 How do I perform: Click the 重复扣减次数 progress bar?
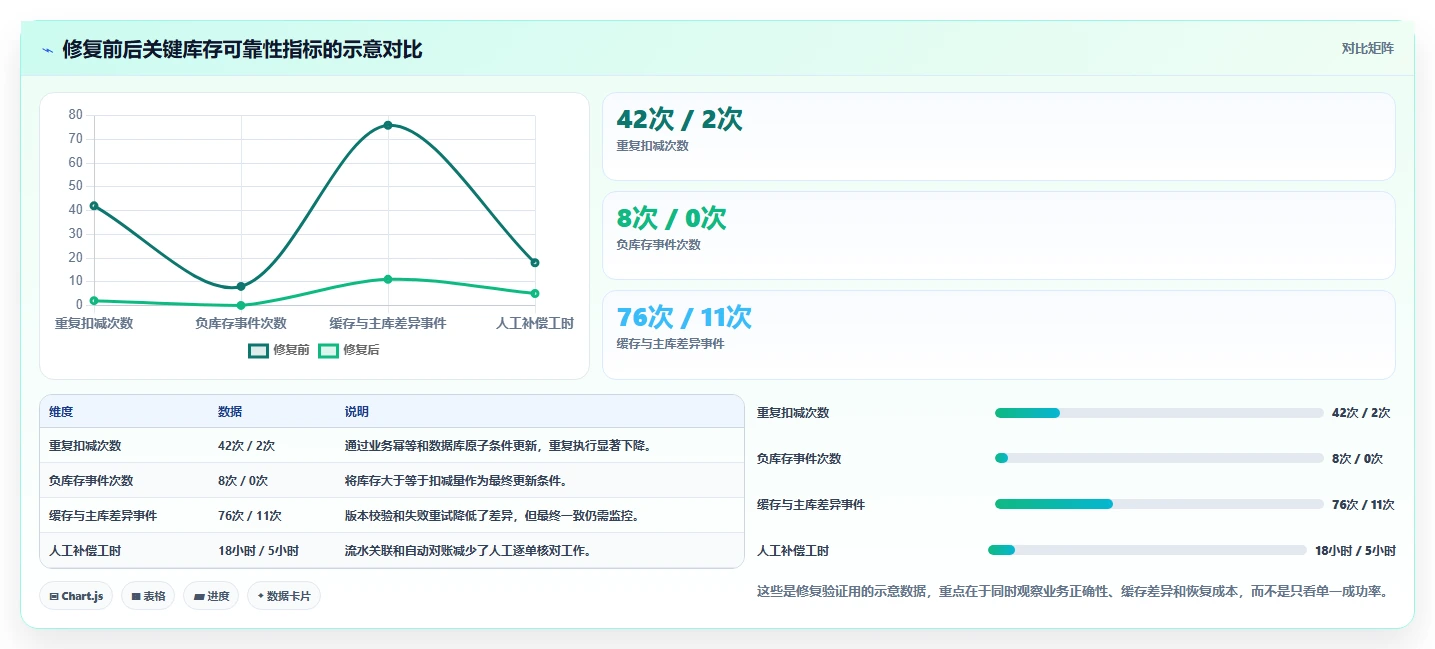(x=1159, y=413)
